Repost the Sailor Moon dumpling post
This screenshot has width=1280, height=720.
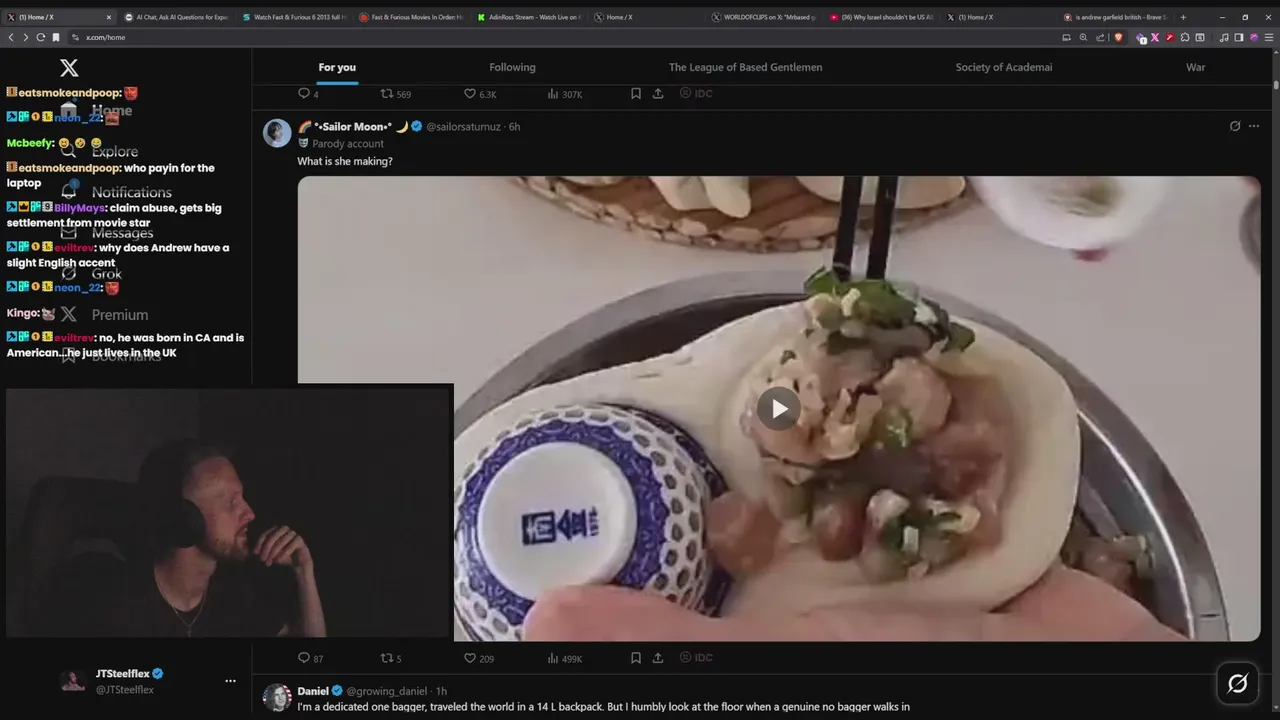(x=391, y=658)
